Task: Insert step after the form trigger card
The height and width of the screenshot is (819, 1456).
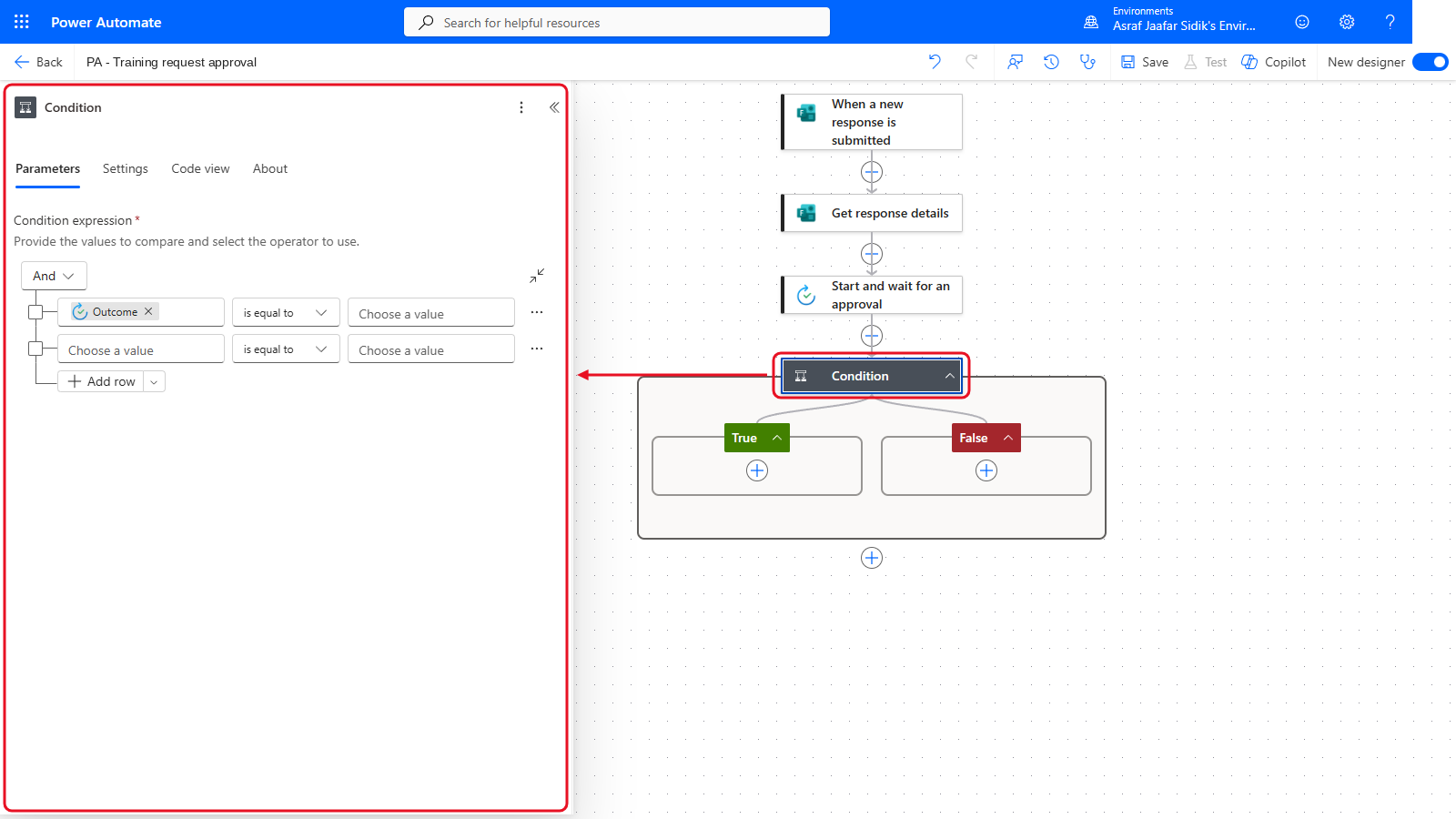Action: pos(872,172)
